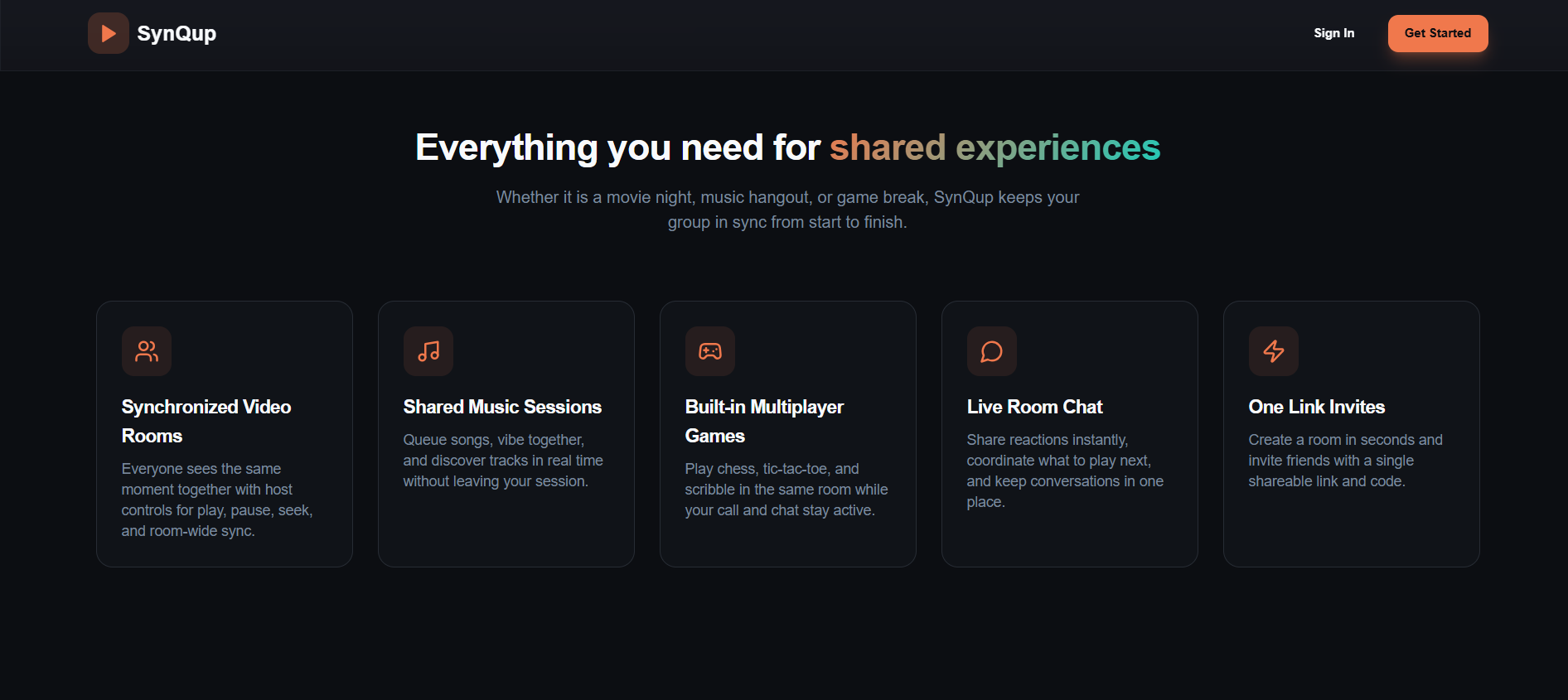1568x700 pixels.
Task: Select the One Link Invites heading
Action: click(x=1317, y=407)
